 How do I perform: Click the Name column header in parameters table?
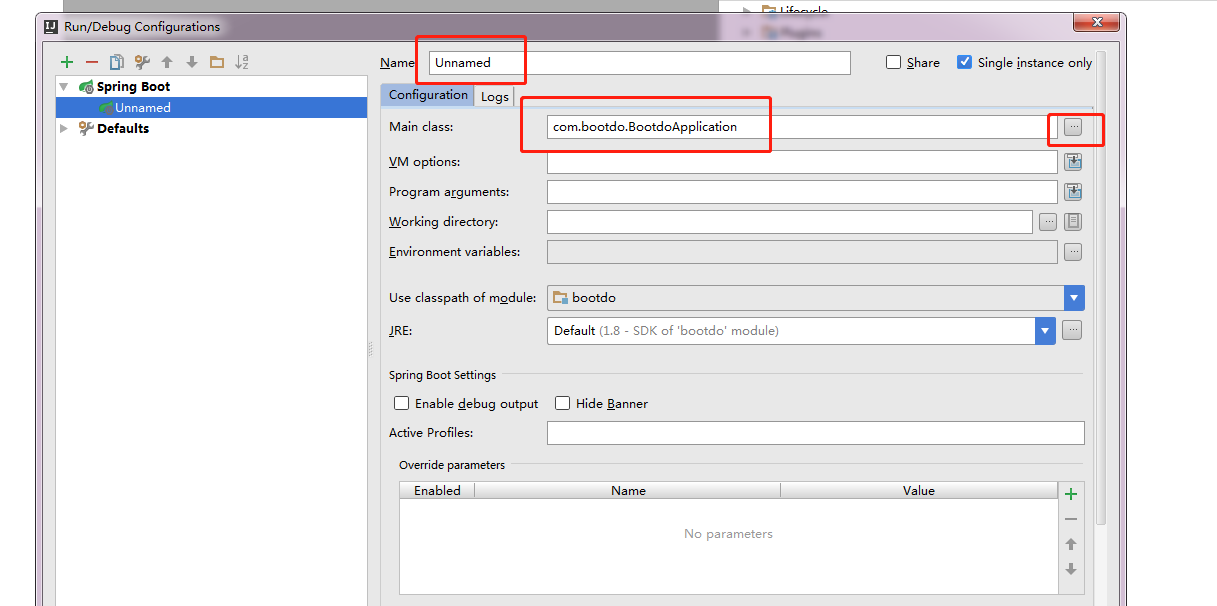(628, 490)
